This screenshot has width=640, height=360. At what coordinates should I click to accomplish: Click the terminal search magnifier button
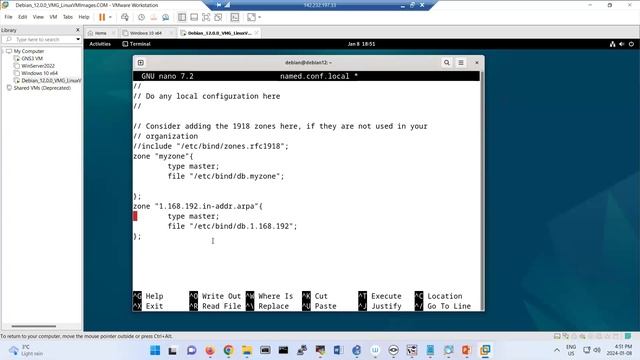[447, 62]
